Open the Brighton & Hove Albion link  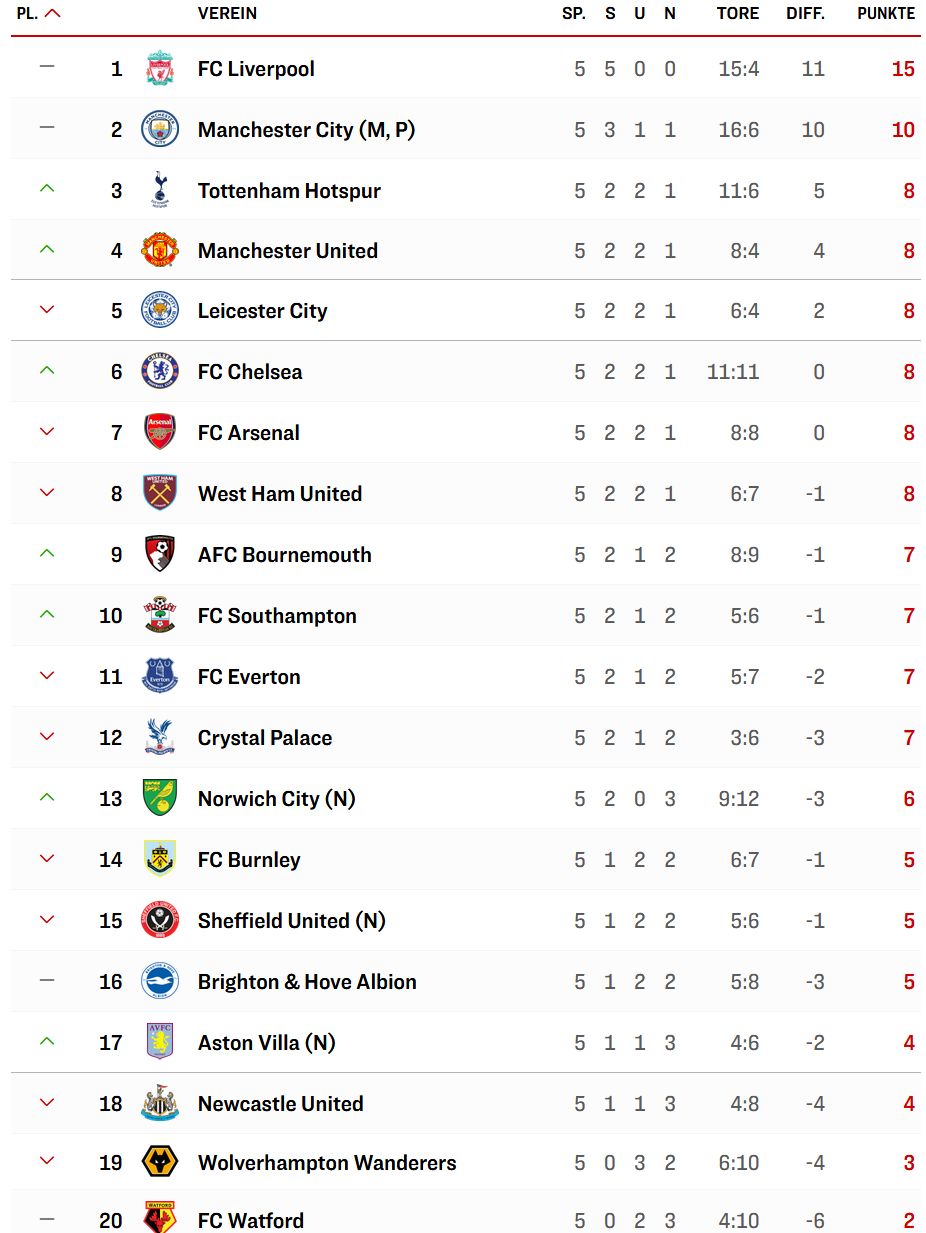coord(307,982)
